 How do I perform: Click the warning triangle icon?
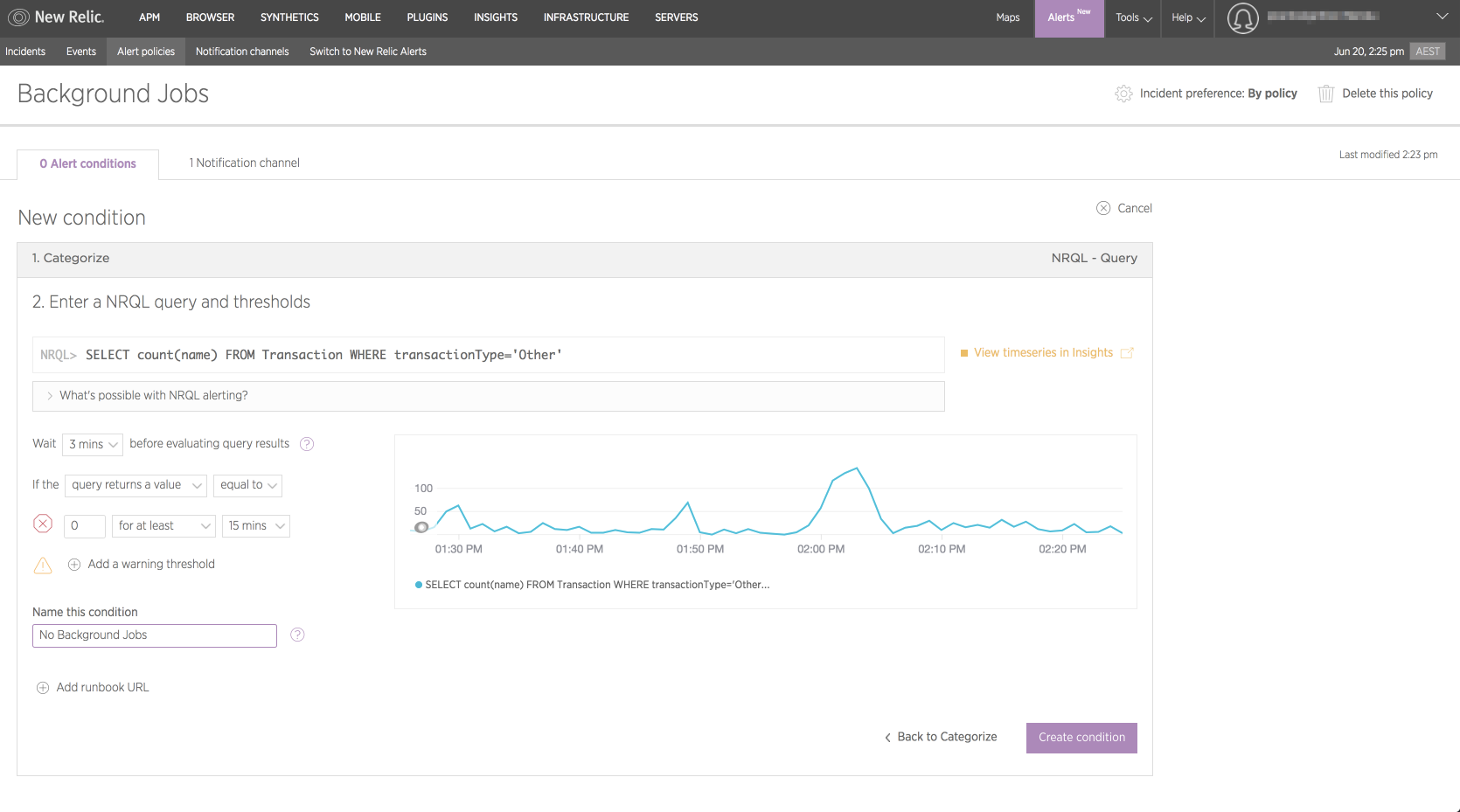coord(43,565)
